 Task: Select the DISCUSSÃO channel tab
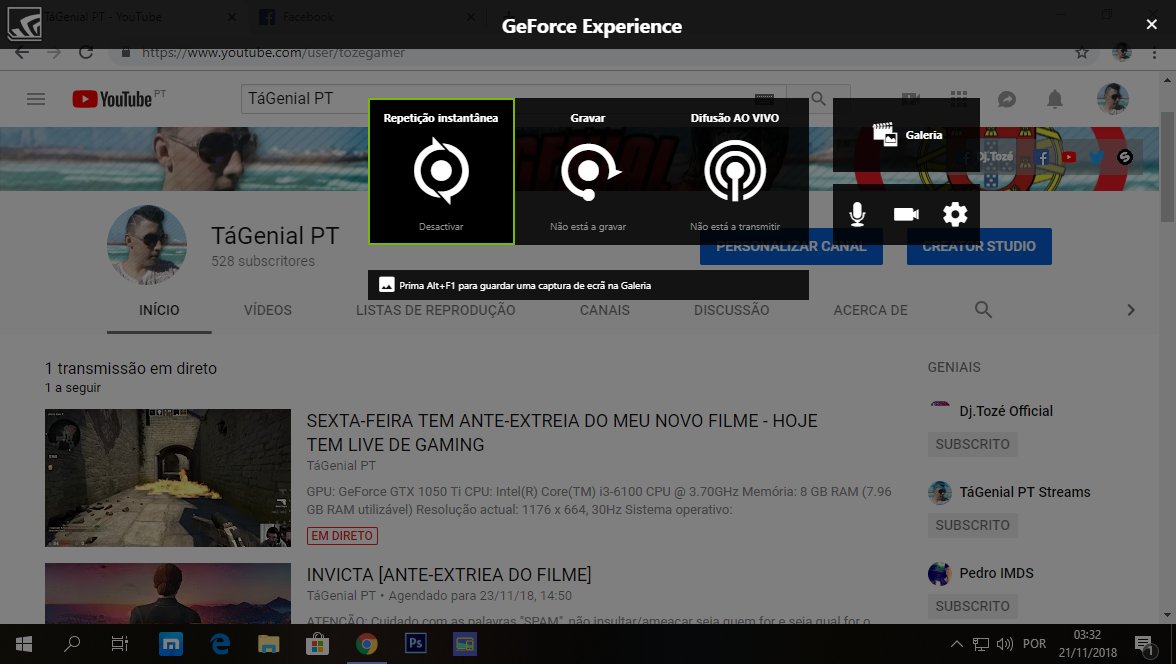click(731, 310)
